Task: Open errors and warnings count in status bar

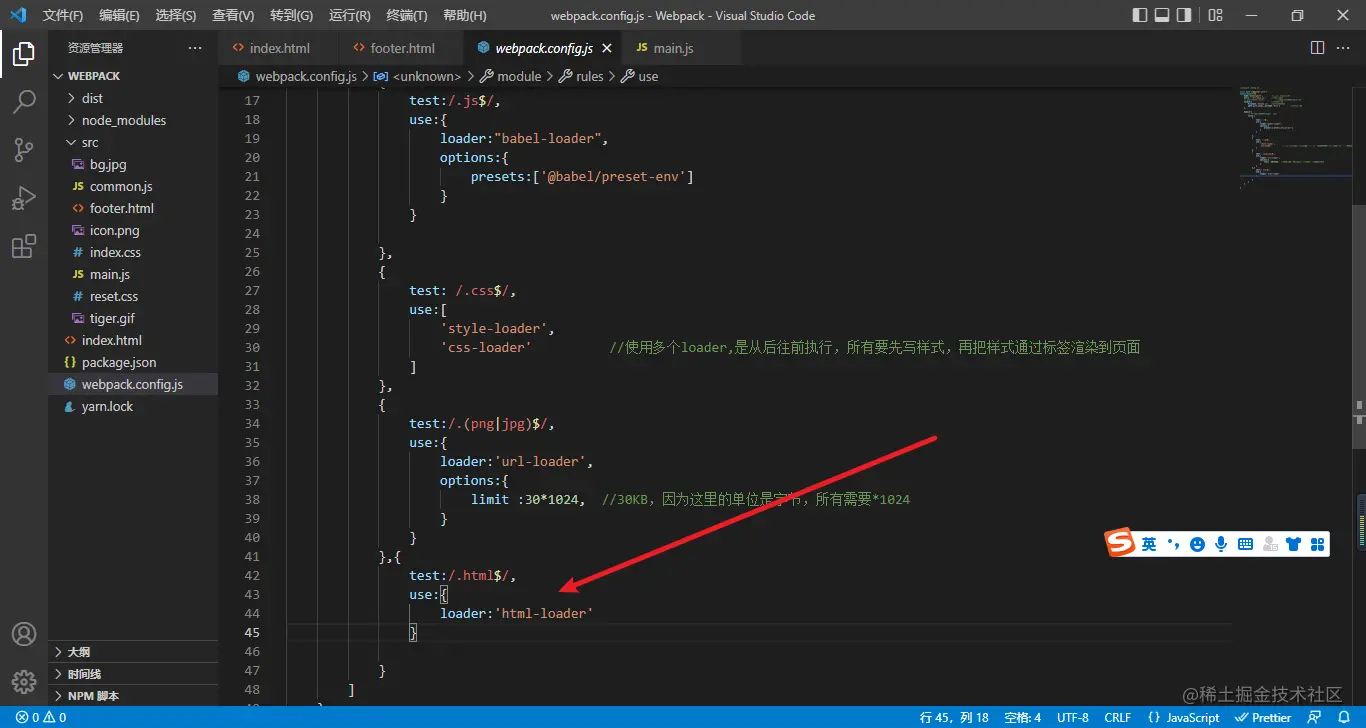Action: coord(41,717)
